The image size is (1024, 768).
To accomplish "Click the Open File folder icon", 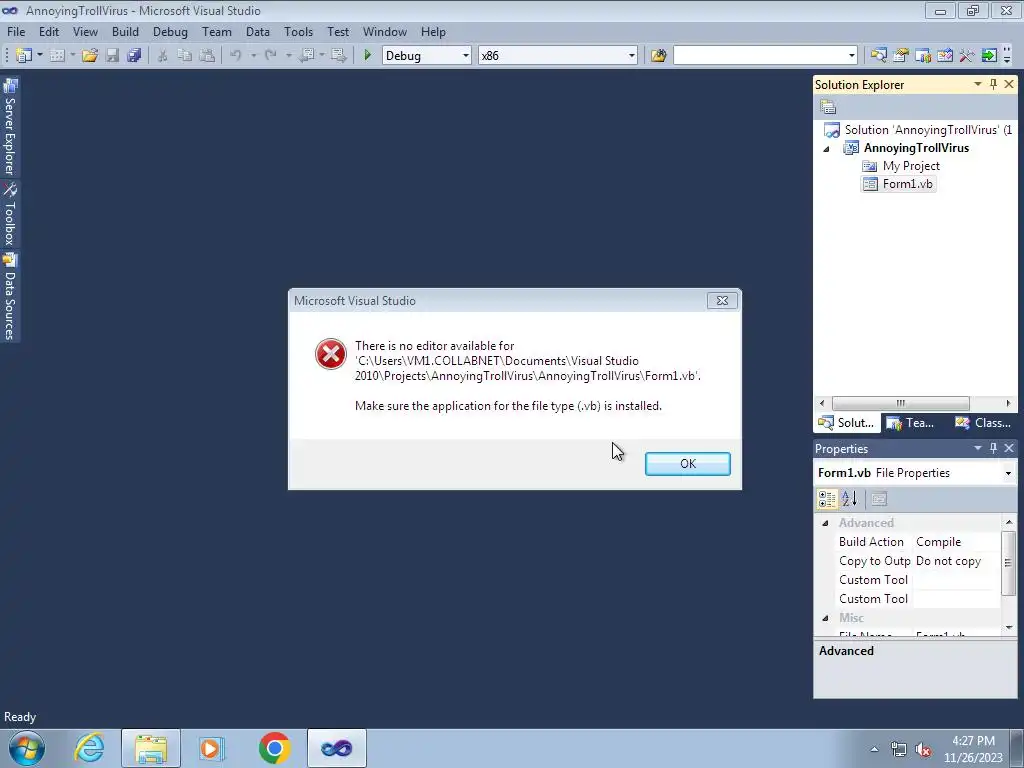I will [90, 56].
